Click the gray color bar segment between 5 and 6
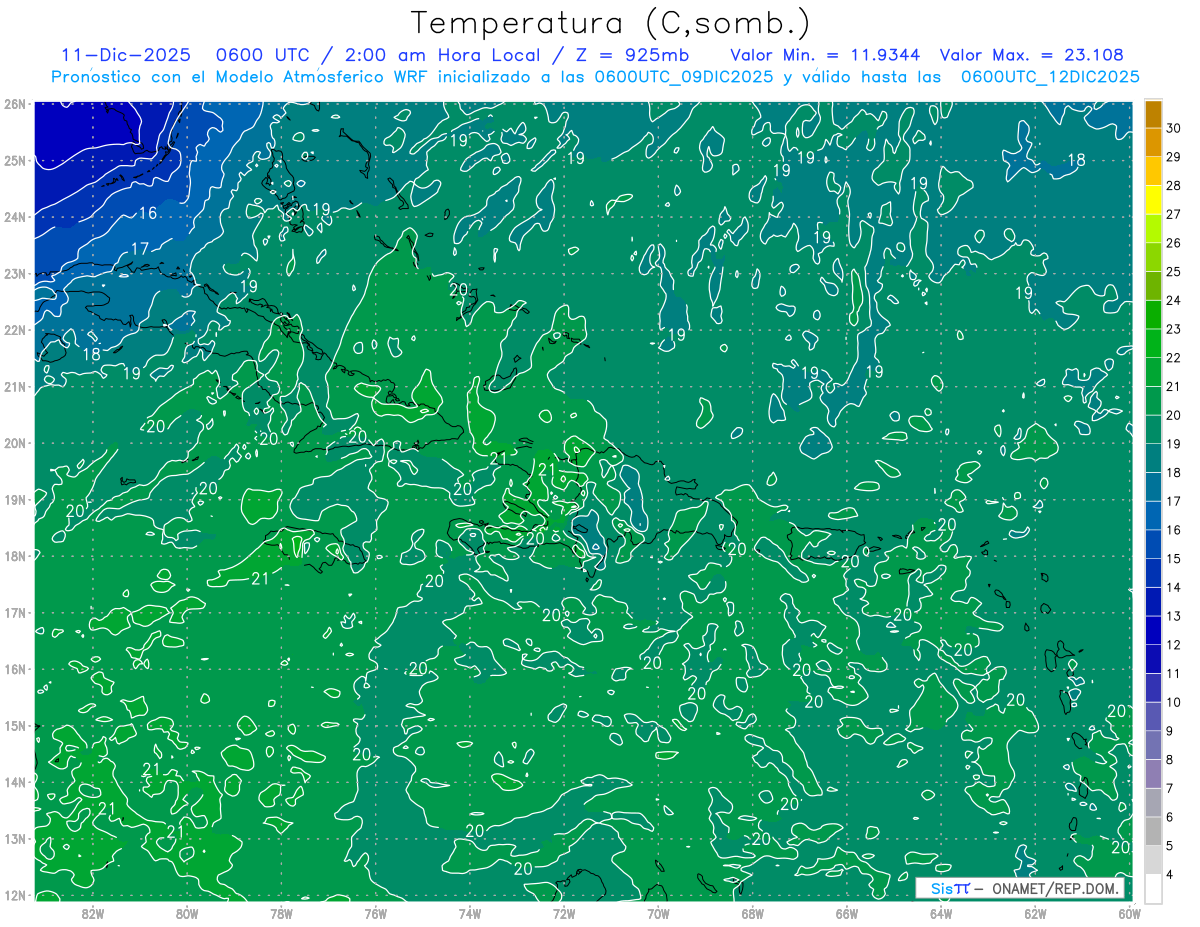 (x=1153, y=831)
